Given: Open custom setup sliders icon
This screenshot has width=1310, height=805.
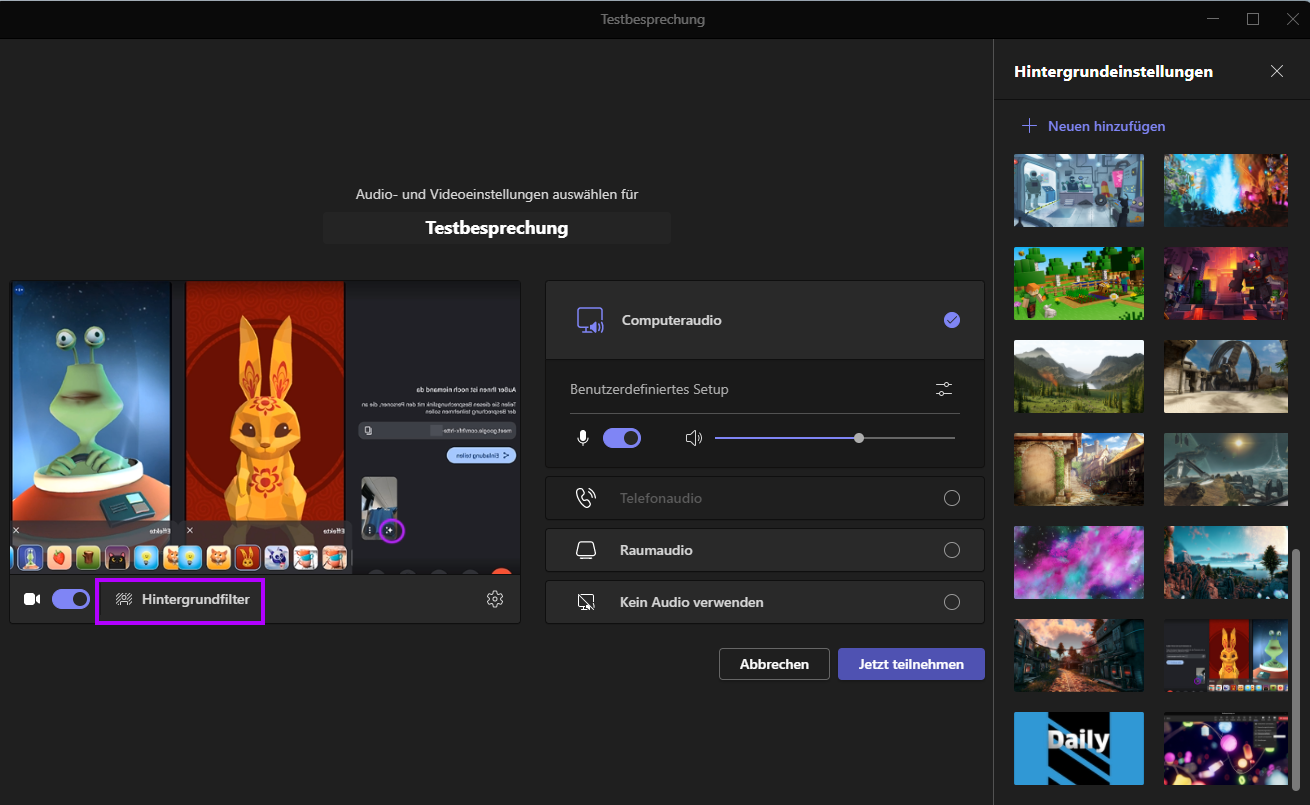Looking at the screenshot, I should pyautogui.click(x=944, y=389).
